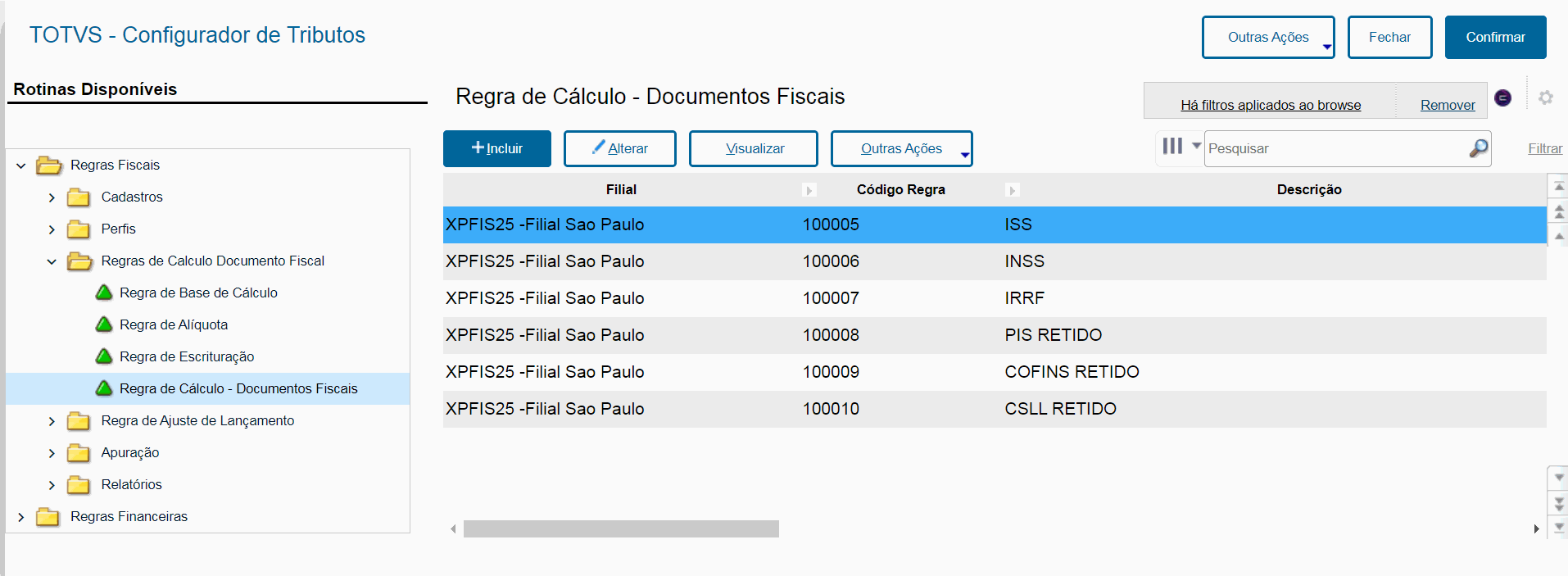Click the magnifier search icon

click(x=1478, y=148)
